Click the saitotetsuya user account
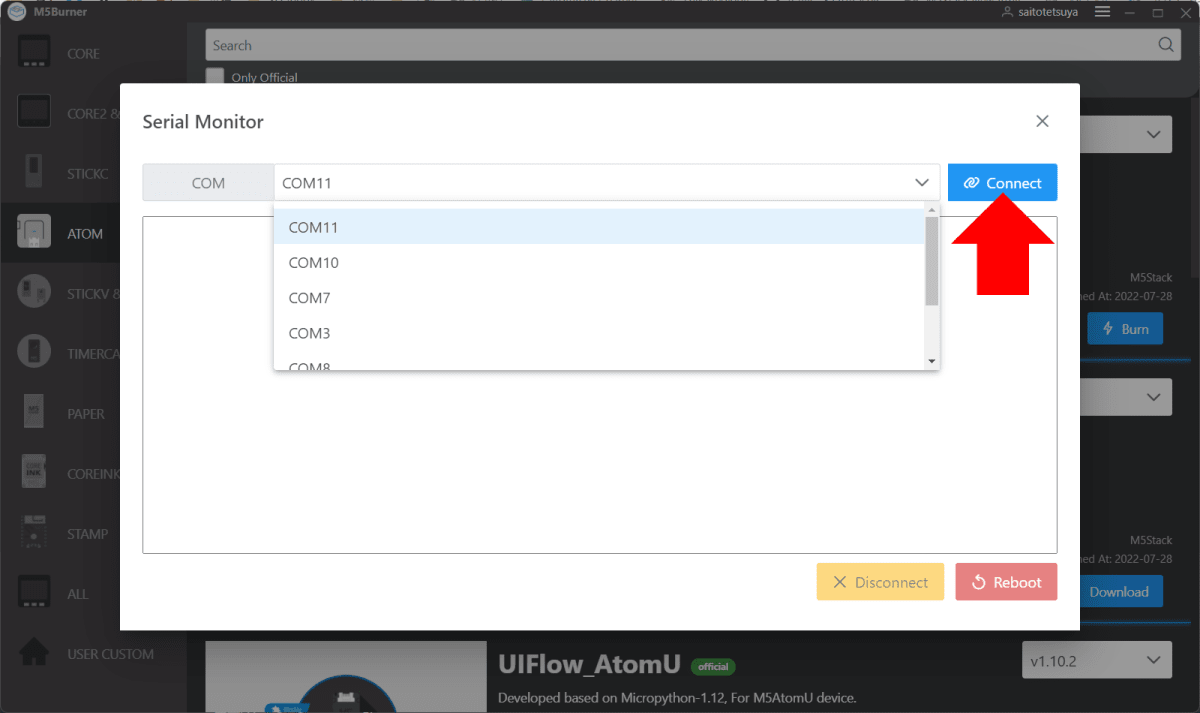 tap(1039, 12)
